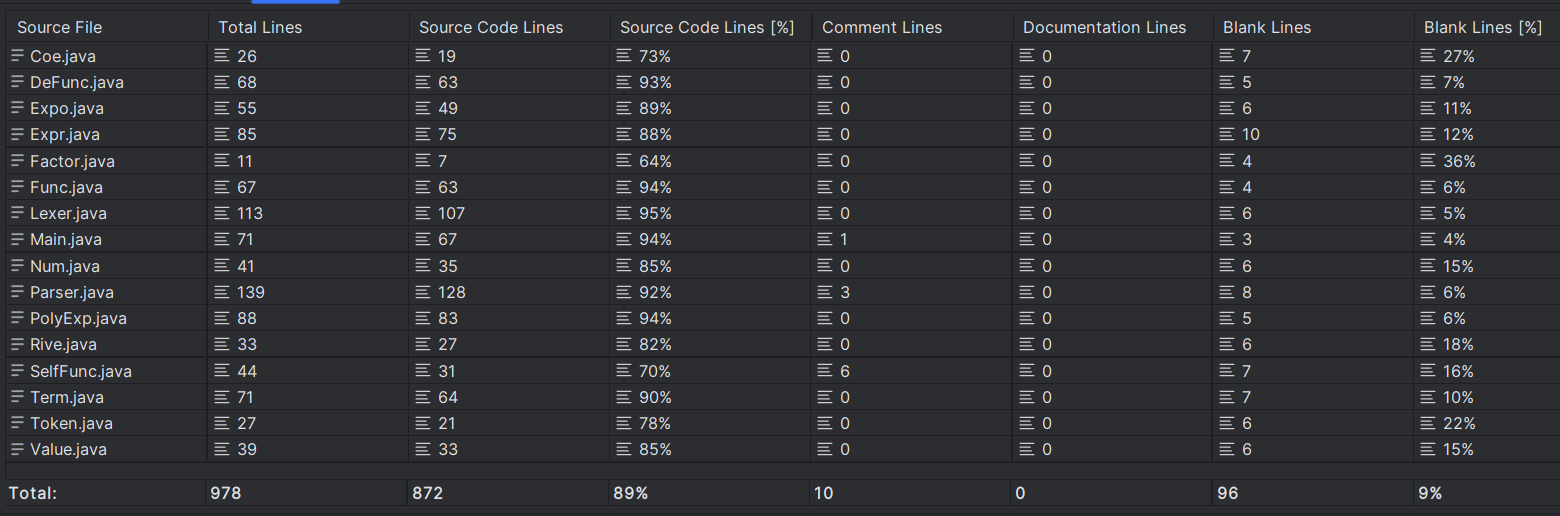Click SelfFunc.java source percentage 70%
This screenshot has height=516, width=1560.
(x=655, y=371)
